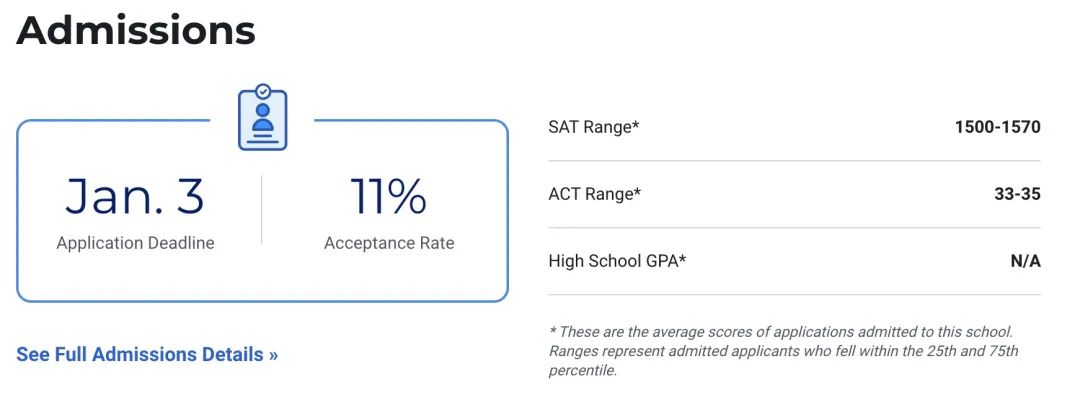1080x407 pixels.
Task: Click the ACT Range* row label
Action: point(594,194)
